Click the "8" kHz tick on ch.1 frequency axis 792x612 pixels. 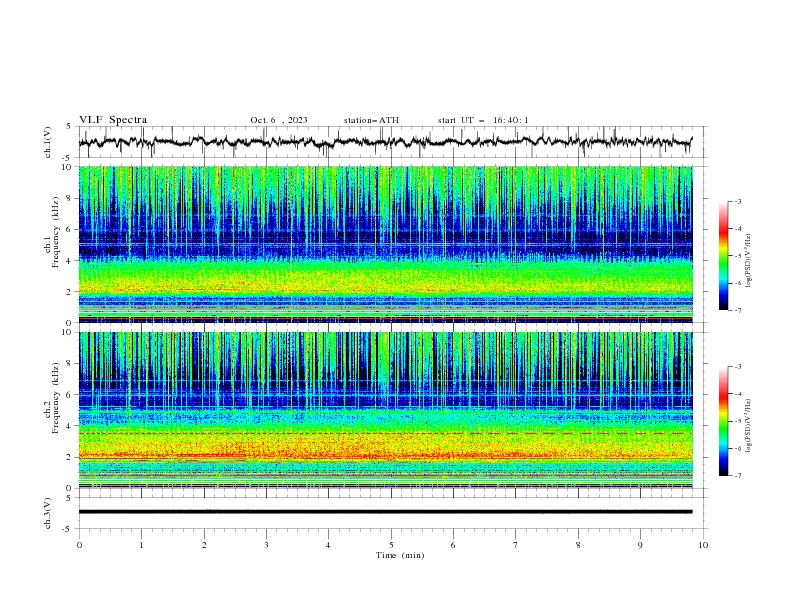(70, 198)
